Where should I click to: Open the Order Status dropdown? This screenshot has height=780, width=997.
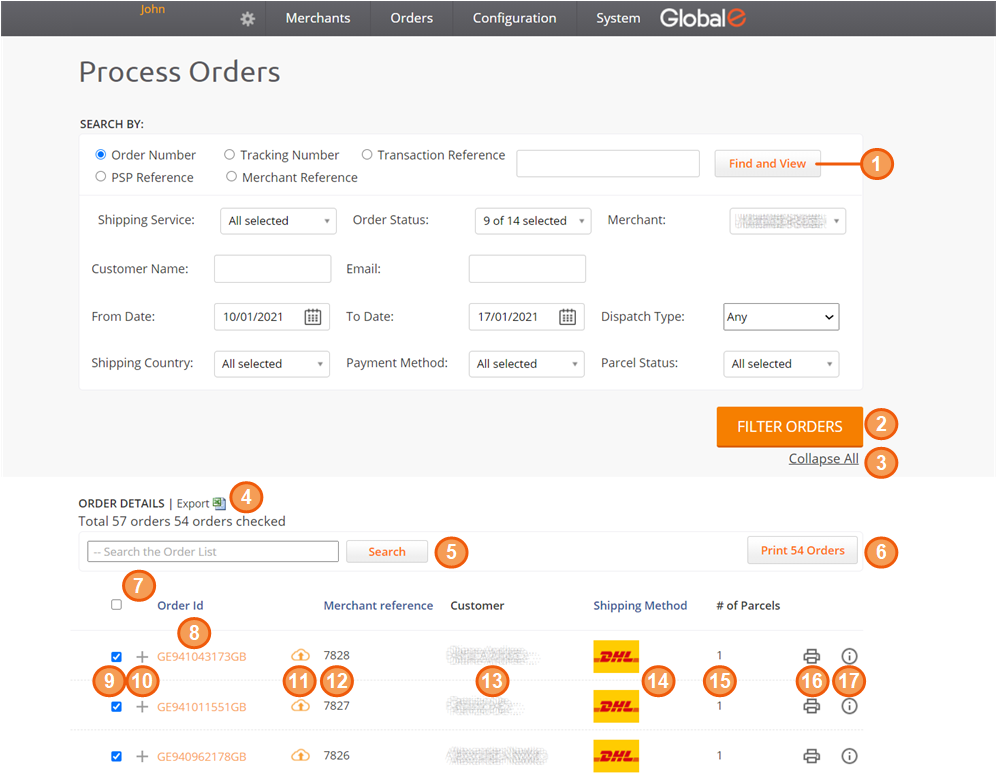pos(532,221)
